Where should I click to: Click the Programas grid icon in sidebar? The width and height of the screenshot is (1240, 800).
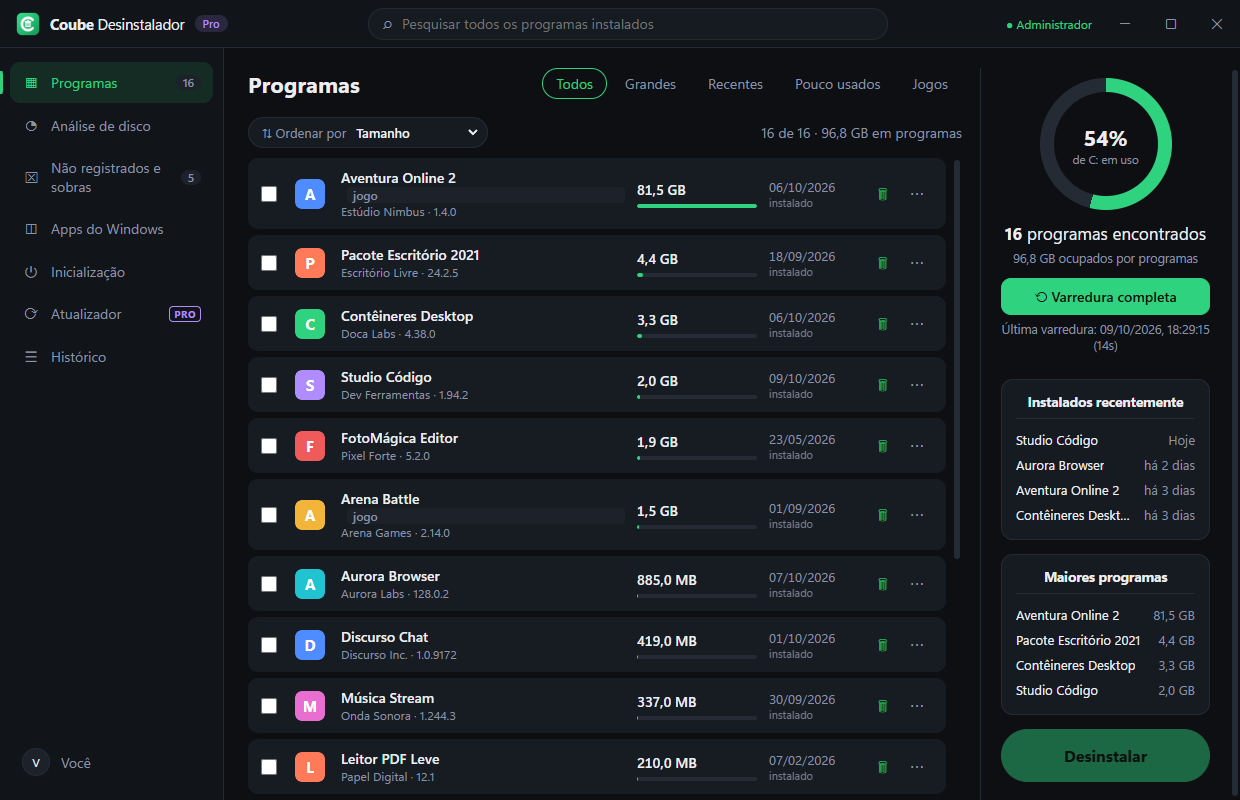tap(31, 83)
